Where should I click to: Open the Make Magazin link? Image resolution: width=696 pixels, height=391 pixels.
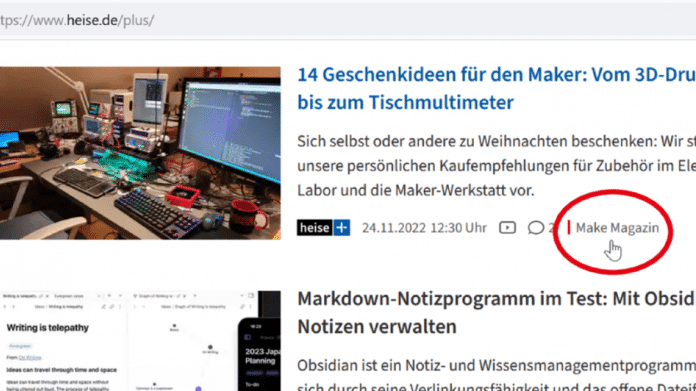(617, 228)
